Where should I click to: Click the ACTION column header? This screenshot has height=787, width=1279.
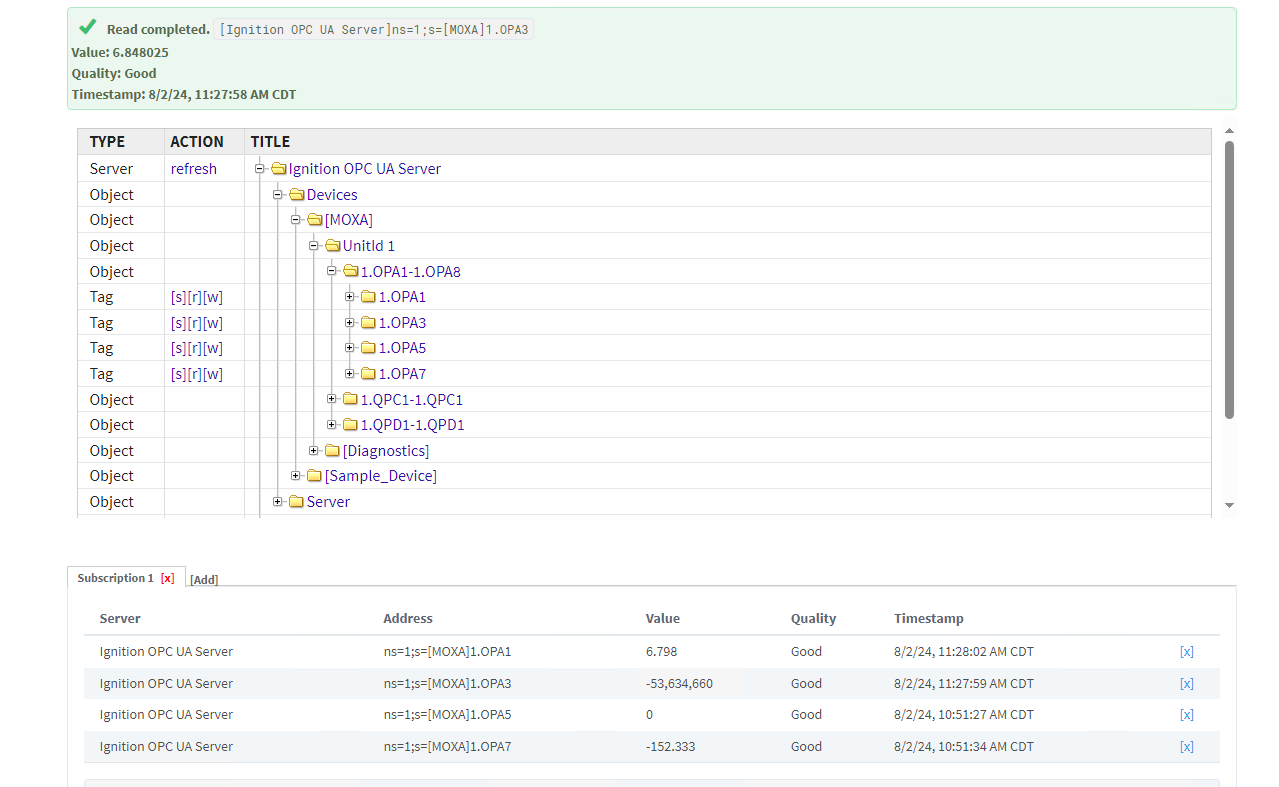(197, 142)
